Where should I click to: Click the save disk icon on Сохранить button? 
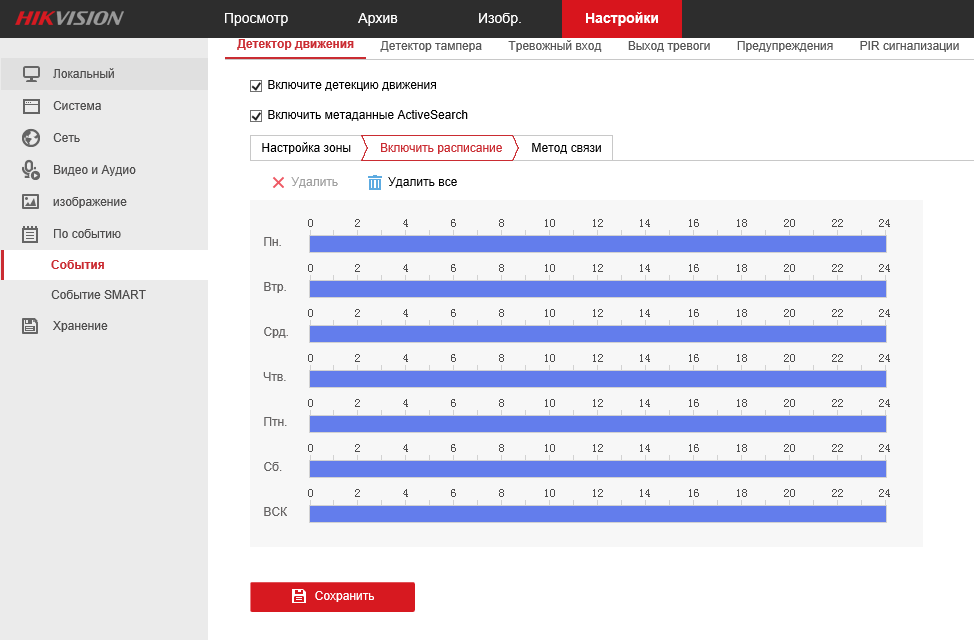click(299, 596)
